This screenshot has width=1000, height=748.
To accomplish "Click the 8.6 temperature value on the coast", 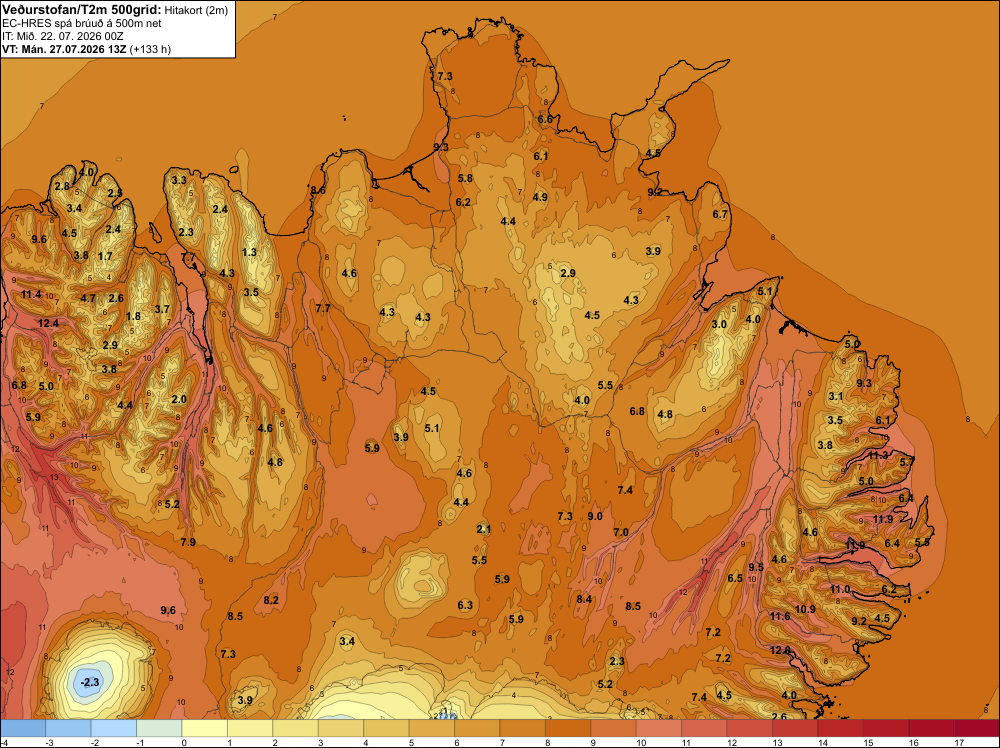I will pos(318,190).
